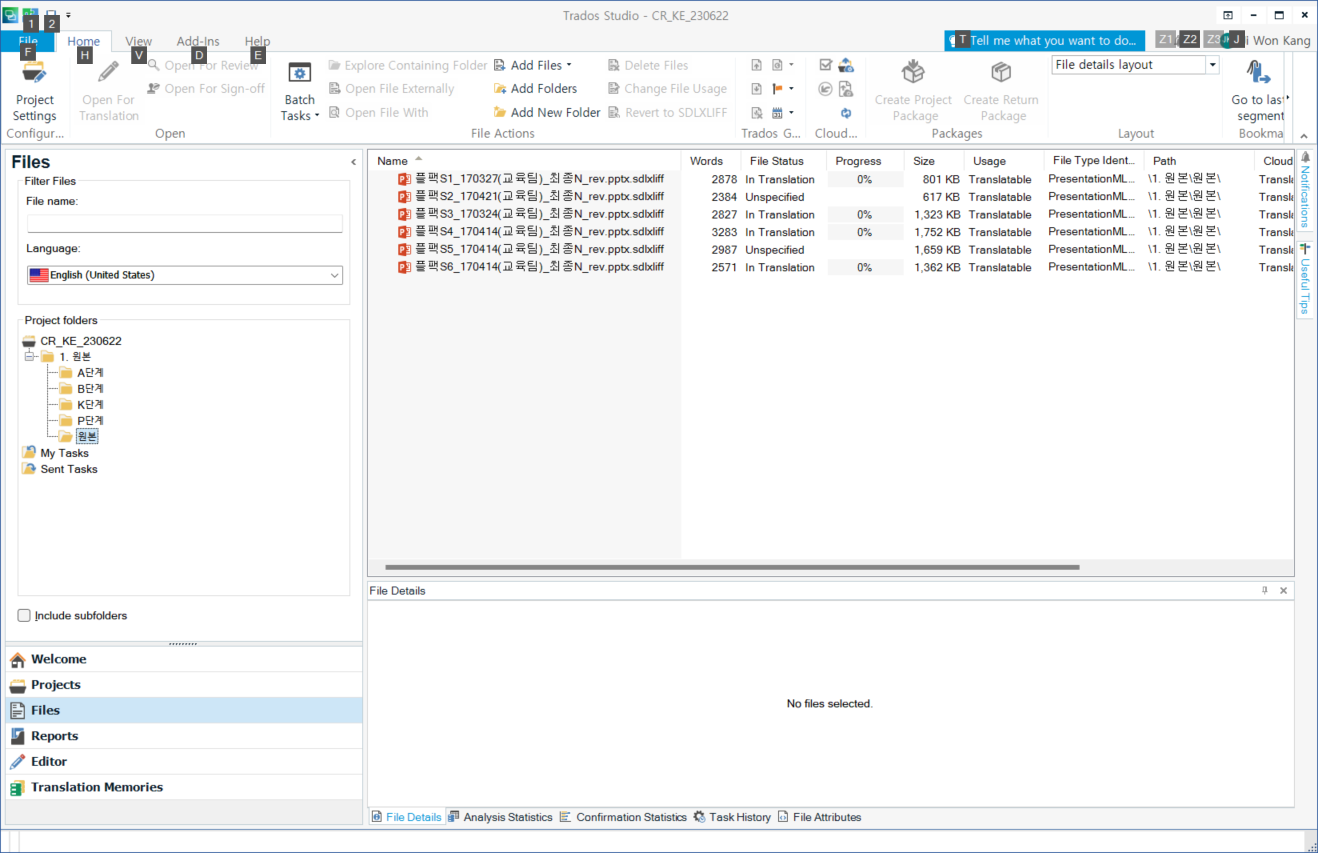The width and height of the screenshot is (1318, 853).
Task: Click the Tell me what you want to do box
Action: 1045,41
